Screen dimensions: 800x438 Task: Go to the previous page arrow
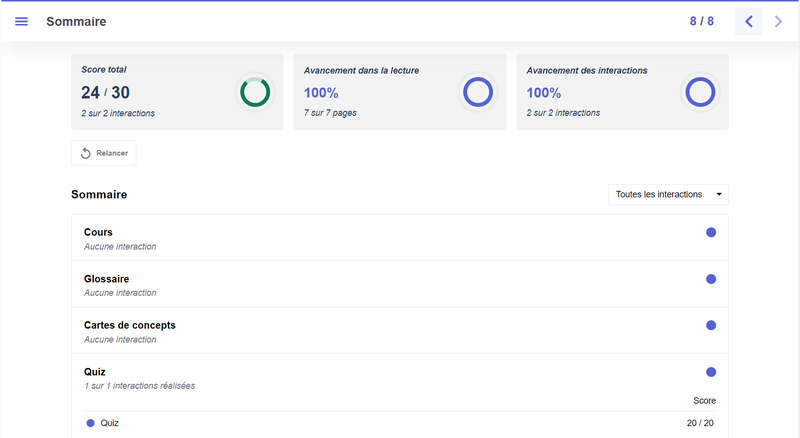click(x=748, y=21)
